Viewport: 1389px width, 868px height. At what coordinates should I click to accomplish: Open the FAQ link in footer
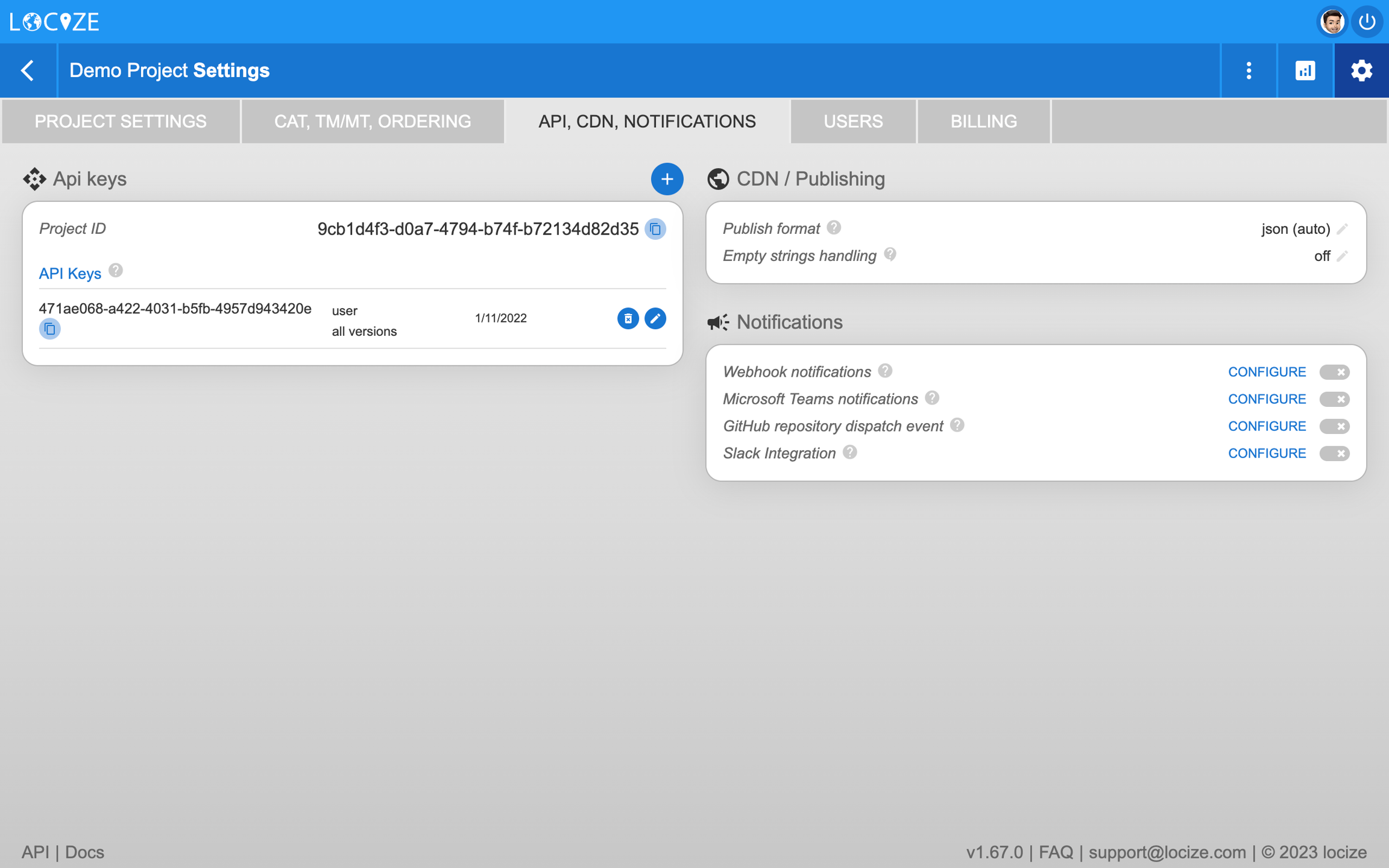[1055, 852]
